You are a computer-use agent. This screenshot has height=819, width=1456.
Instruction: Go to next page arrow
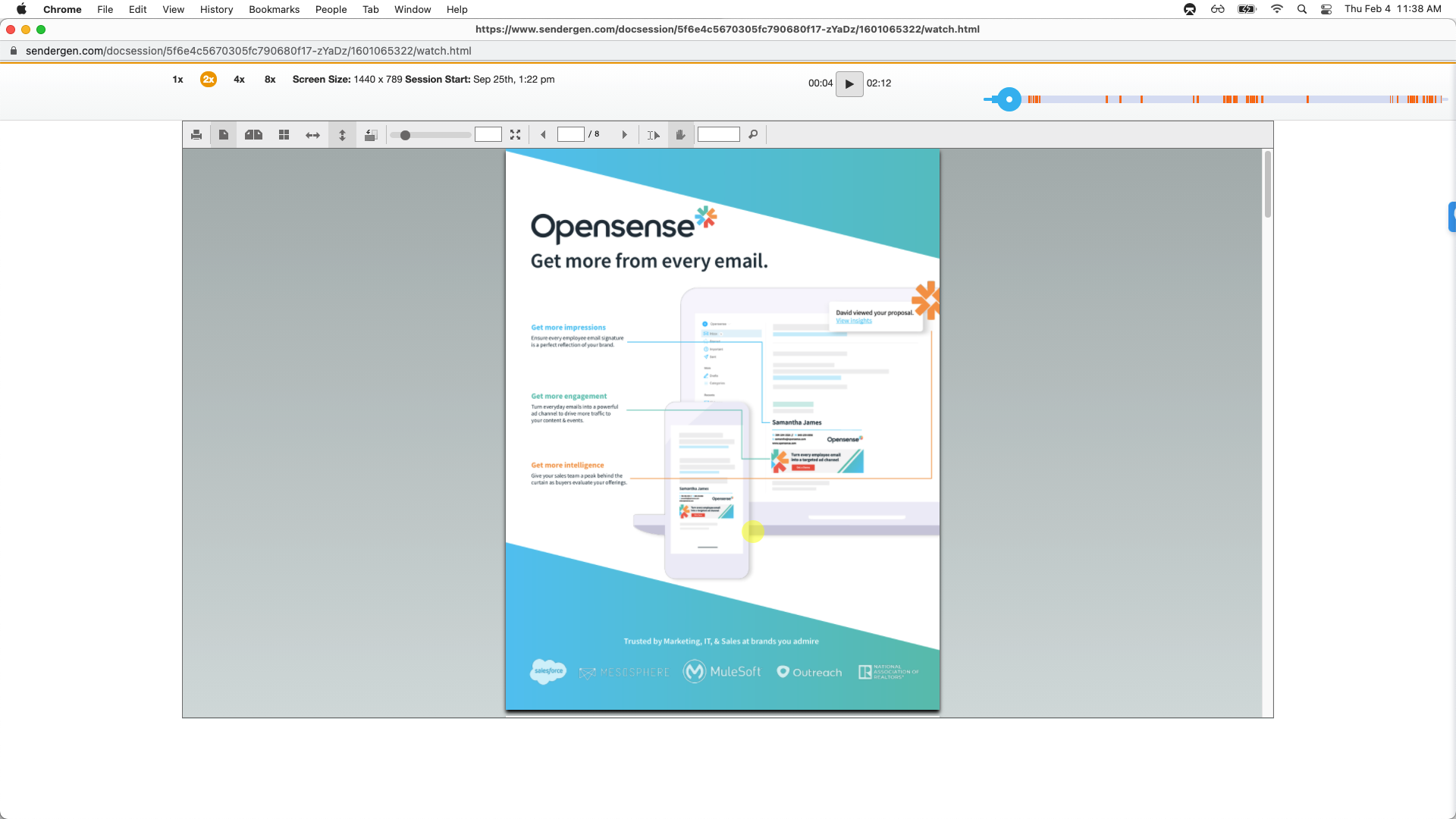pos(625,135)
